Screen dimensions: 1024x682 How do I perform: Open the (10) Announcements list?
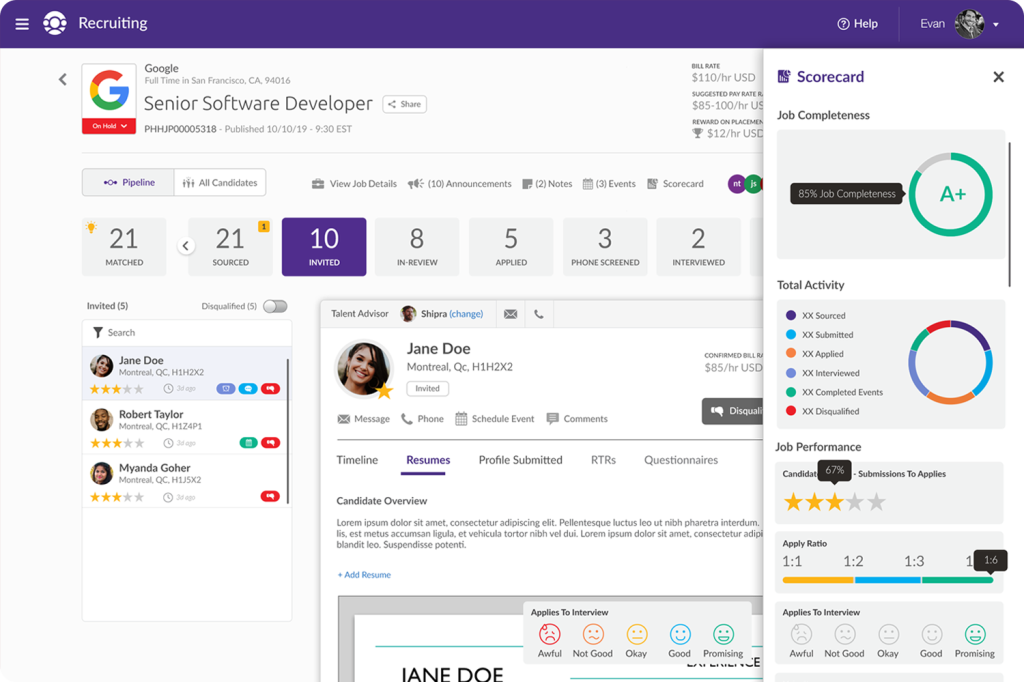[x=460, y=184]
